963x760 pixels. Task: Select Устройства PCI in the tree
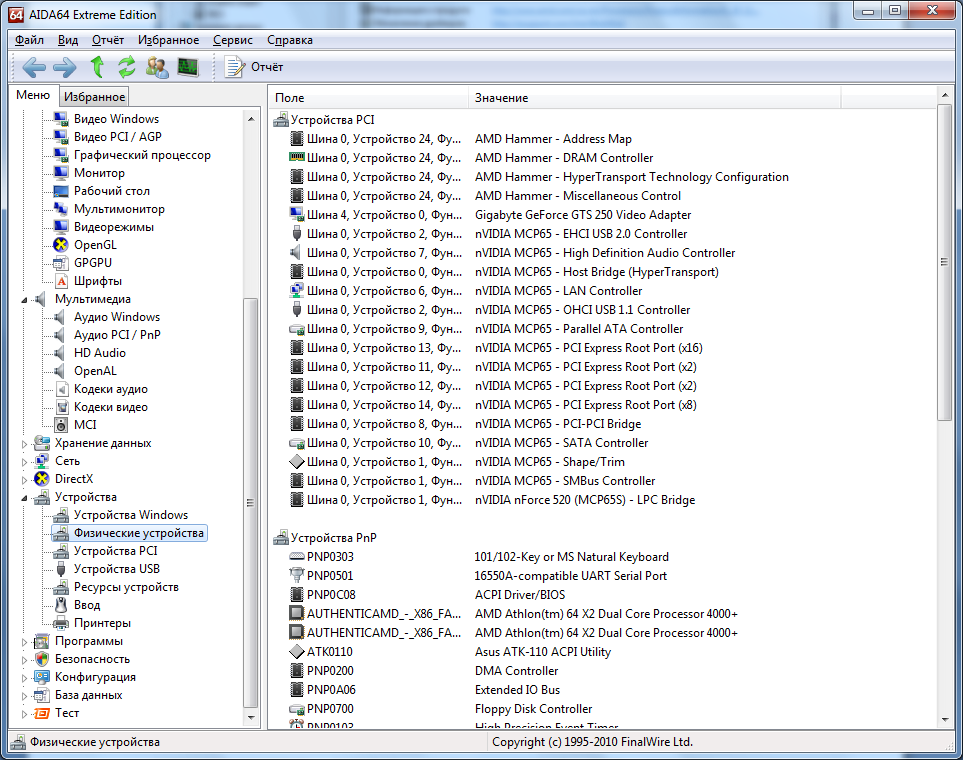(x=115, y=551)
